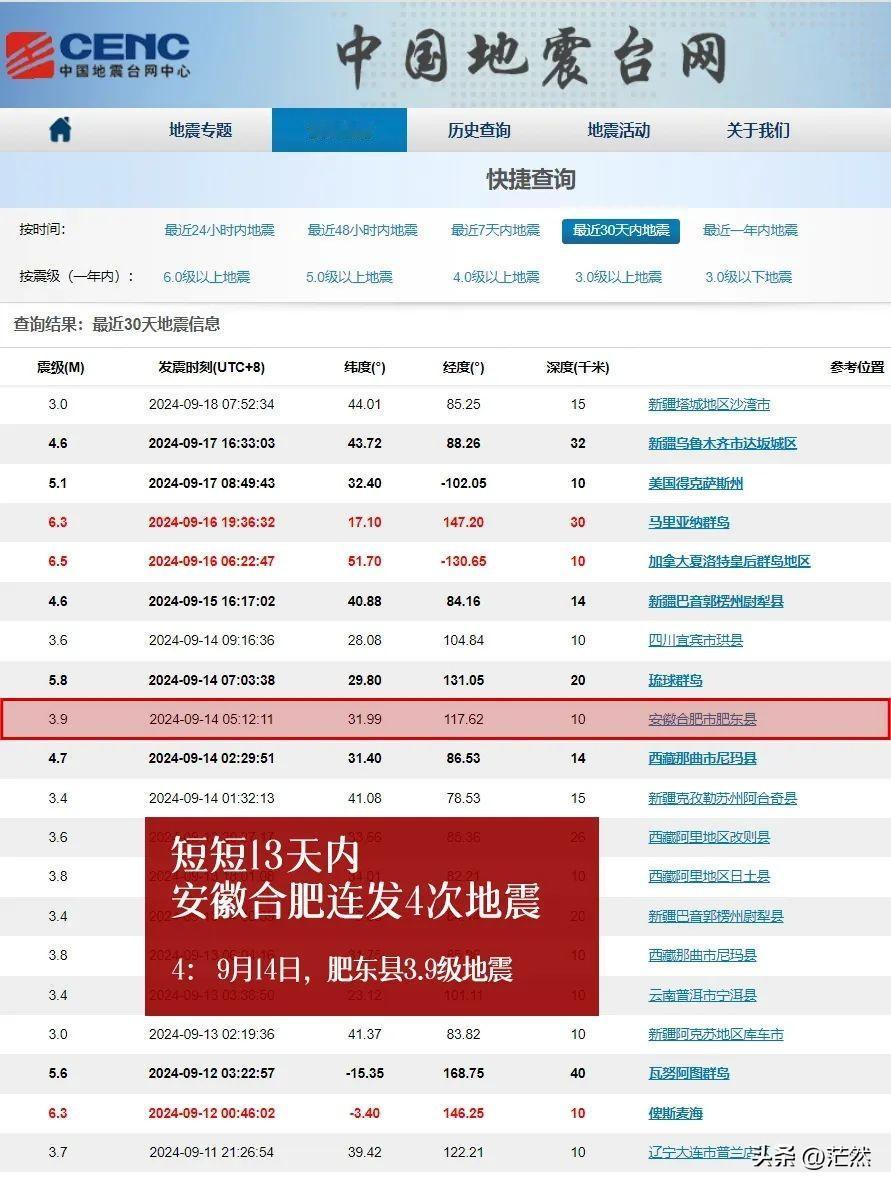The width and height of the screenshot is (891, 1188).
Task: Click the 经度(°) column header
Action: (x=464, y=367)
